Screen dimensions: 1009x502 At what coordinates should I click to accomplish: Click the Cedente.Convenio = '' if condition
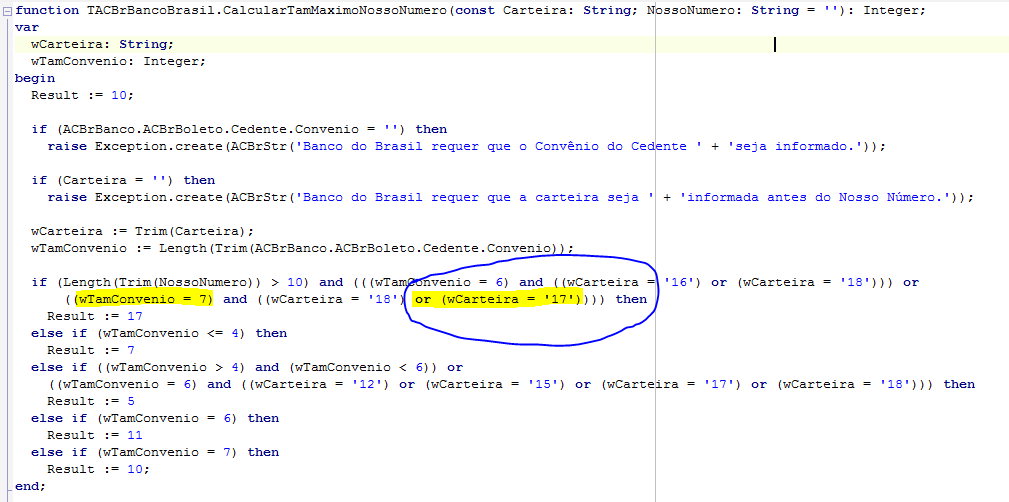(x=239, y=129)
